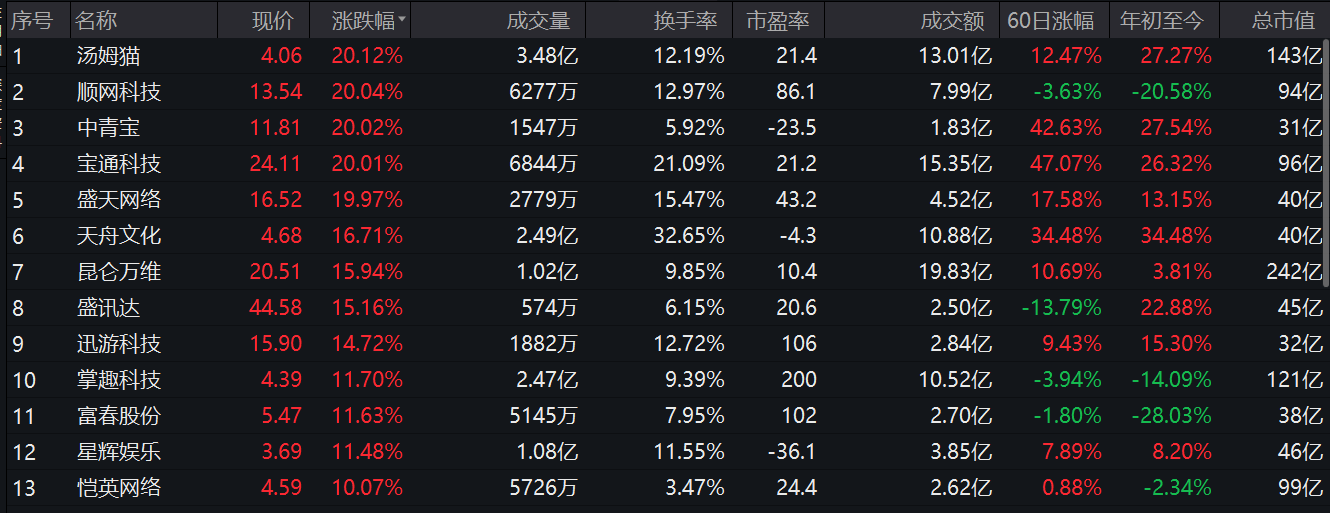
Task: Select the stock 中青宝
Action: point(108,128)
